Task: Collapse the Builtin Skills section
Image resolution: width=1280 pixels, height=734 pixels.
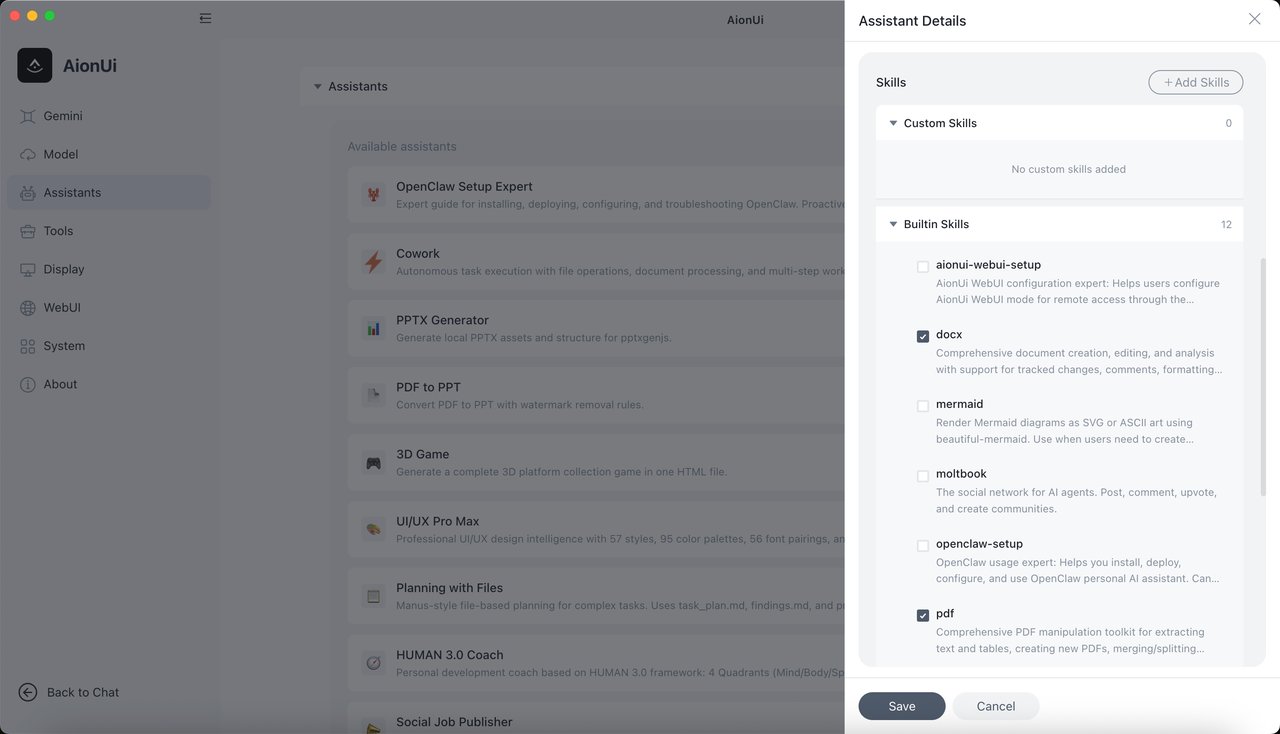Action: coord(893,224)
